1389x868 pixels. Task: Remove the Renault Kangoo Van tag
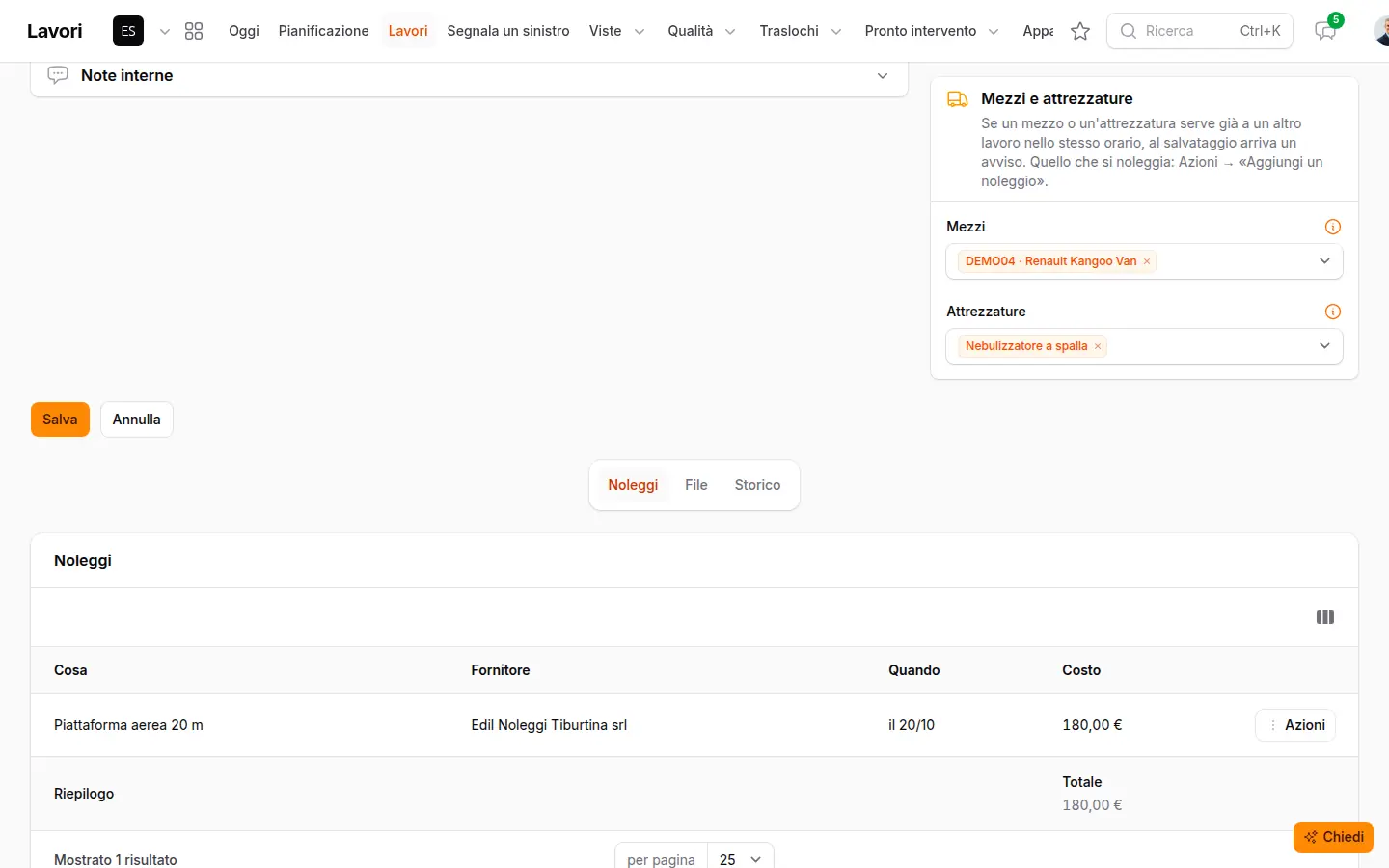(x=1147, y=261)
